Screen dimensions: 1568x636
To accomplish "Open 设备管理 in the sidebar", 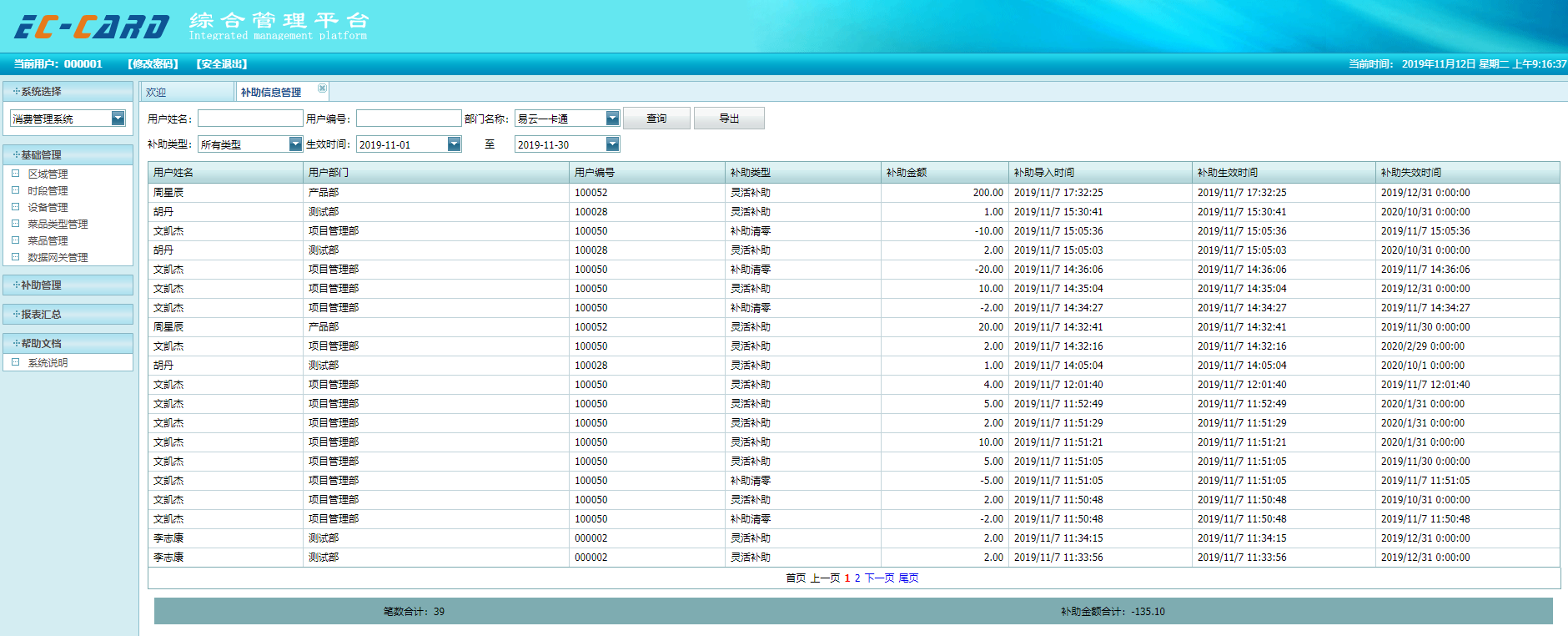I will pyautogui.click(x=48, y=207).
